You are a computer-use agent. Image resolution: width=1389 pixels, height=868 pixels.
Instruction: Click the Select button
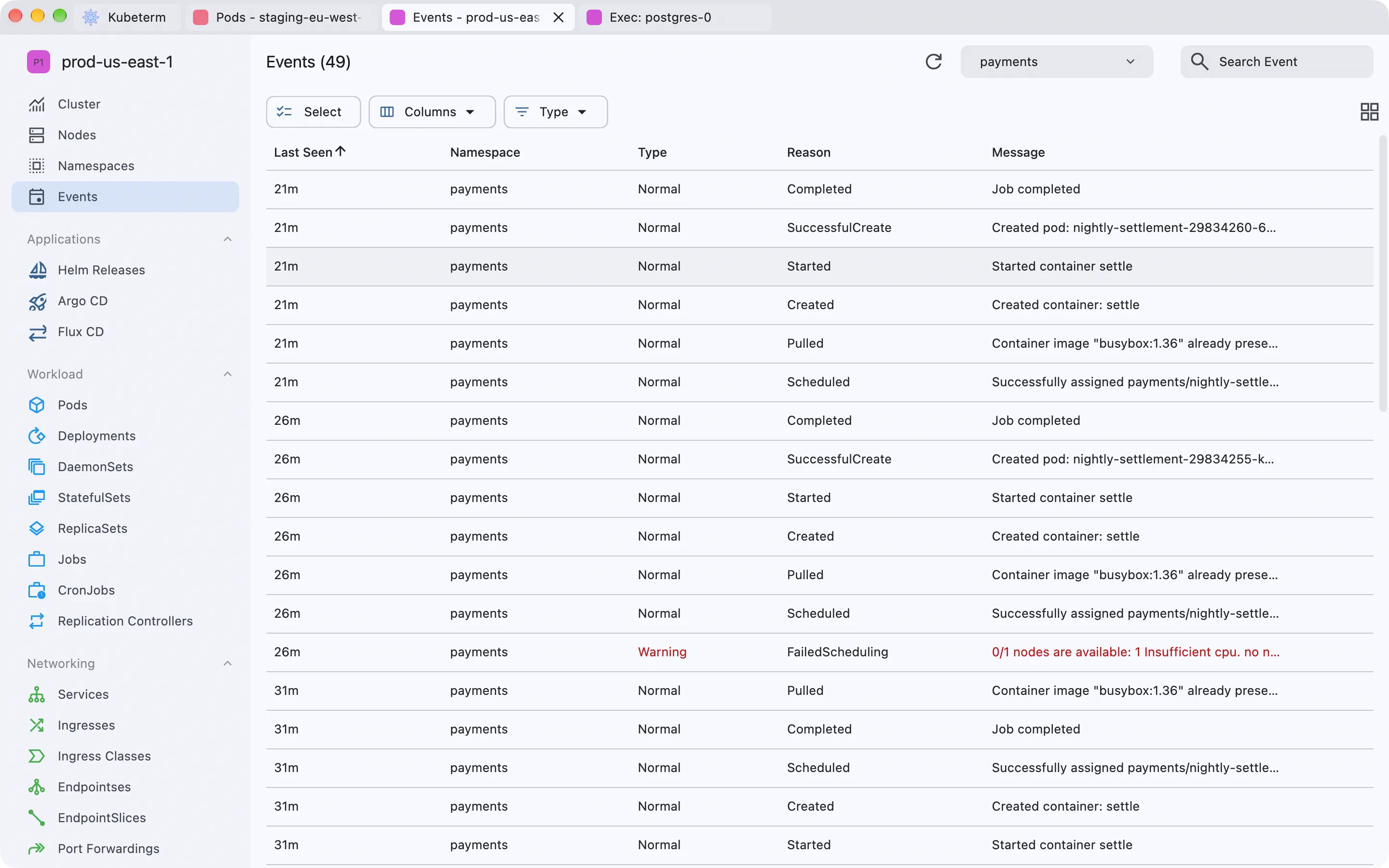[313, 112]
